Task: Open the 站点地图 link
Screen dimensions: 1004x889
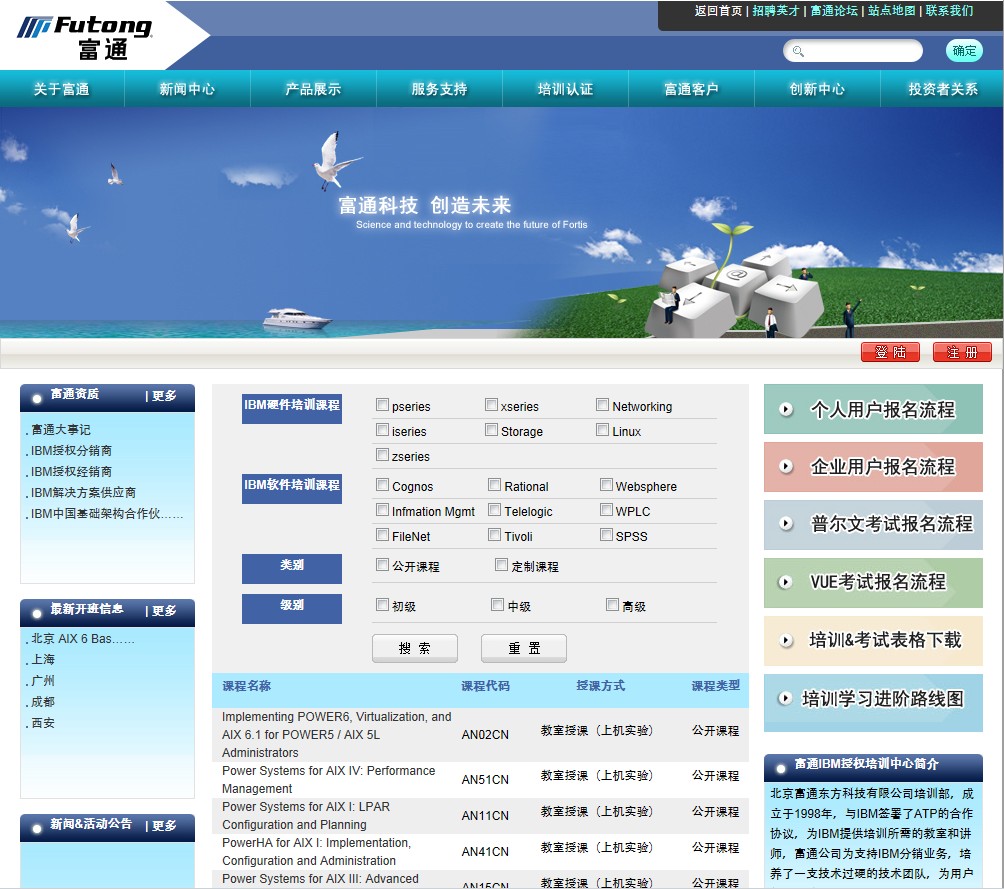Action: pos(891,11)
